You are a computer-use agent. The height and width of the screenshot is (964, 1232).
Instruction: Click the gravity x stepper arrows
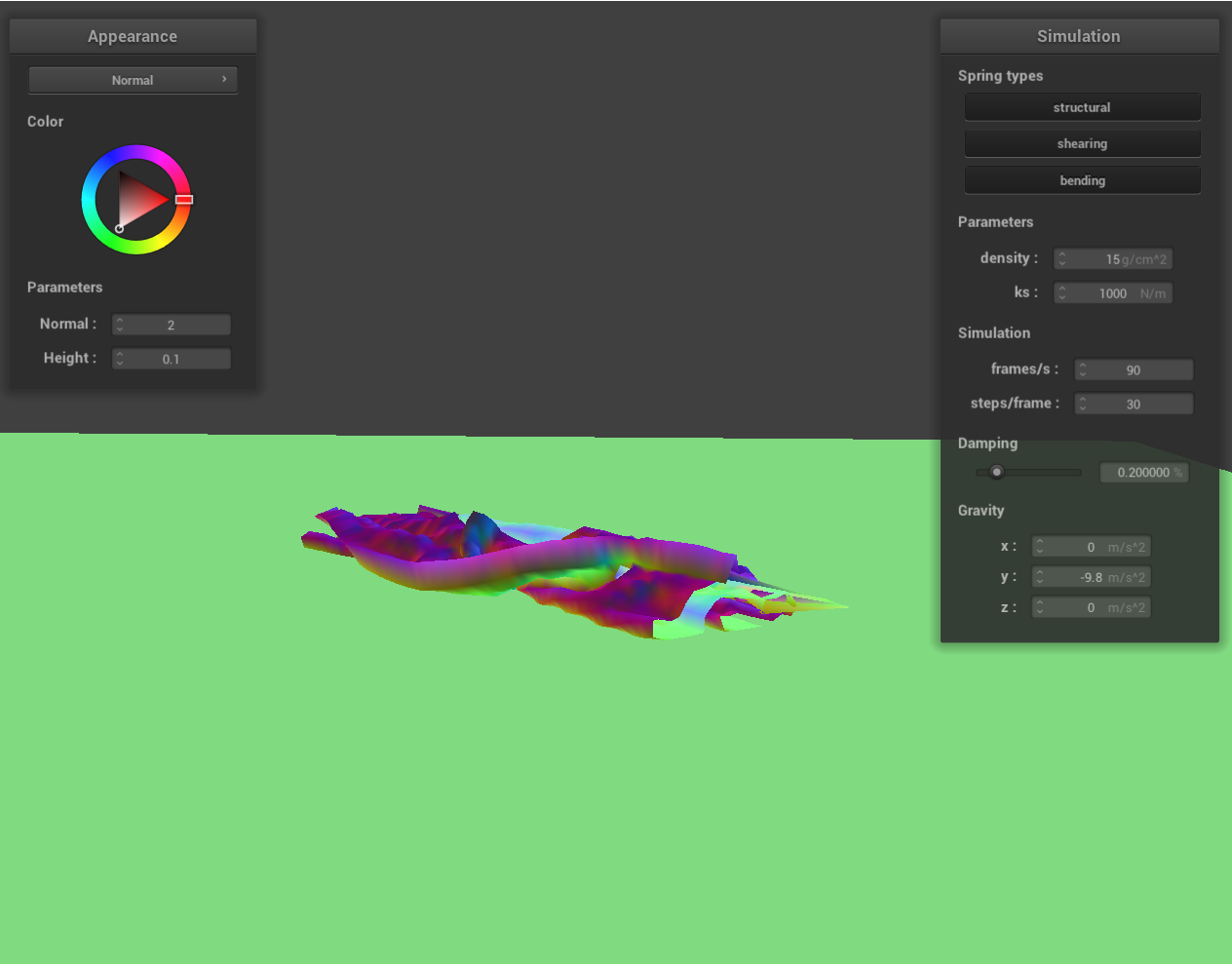(1040, 547)
